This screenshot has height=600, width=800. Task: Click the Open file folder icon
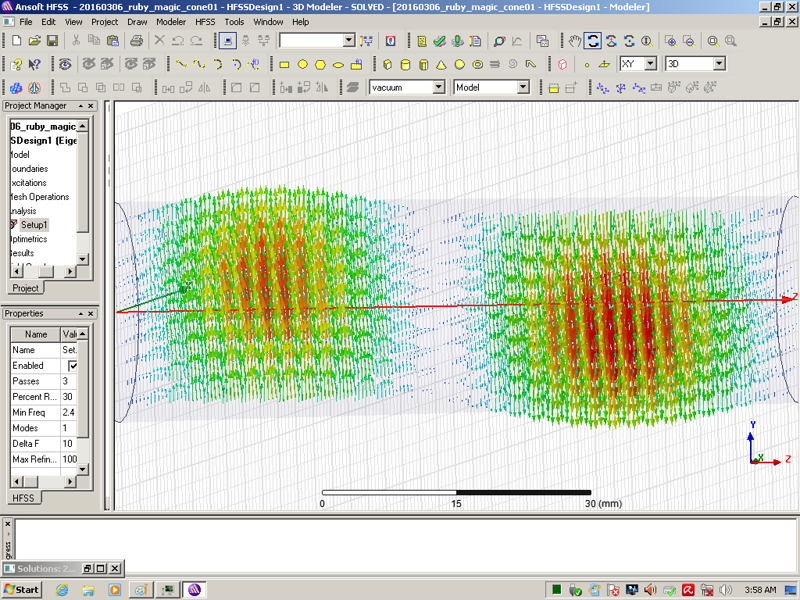pyautogui.click(x=34, y=41)
